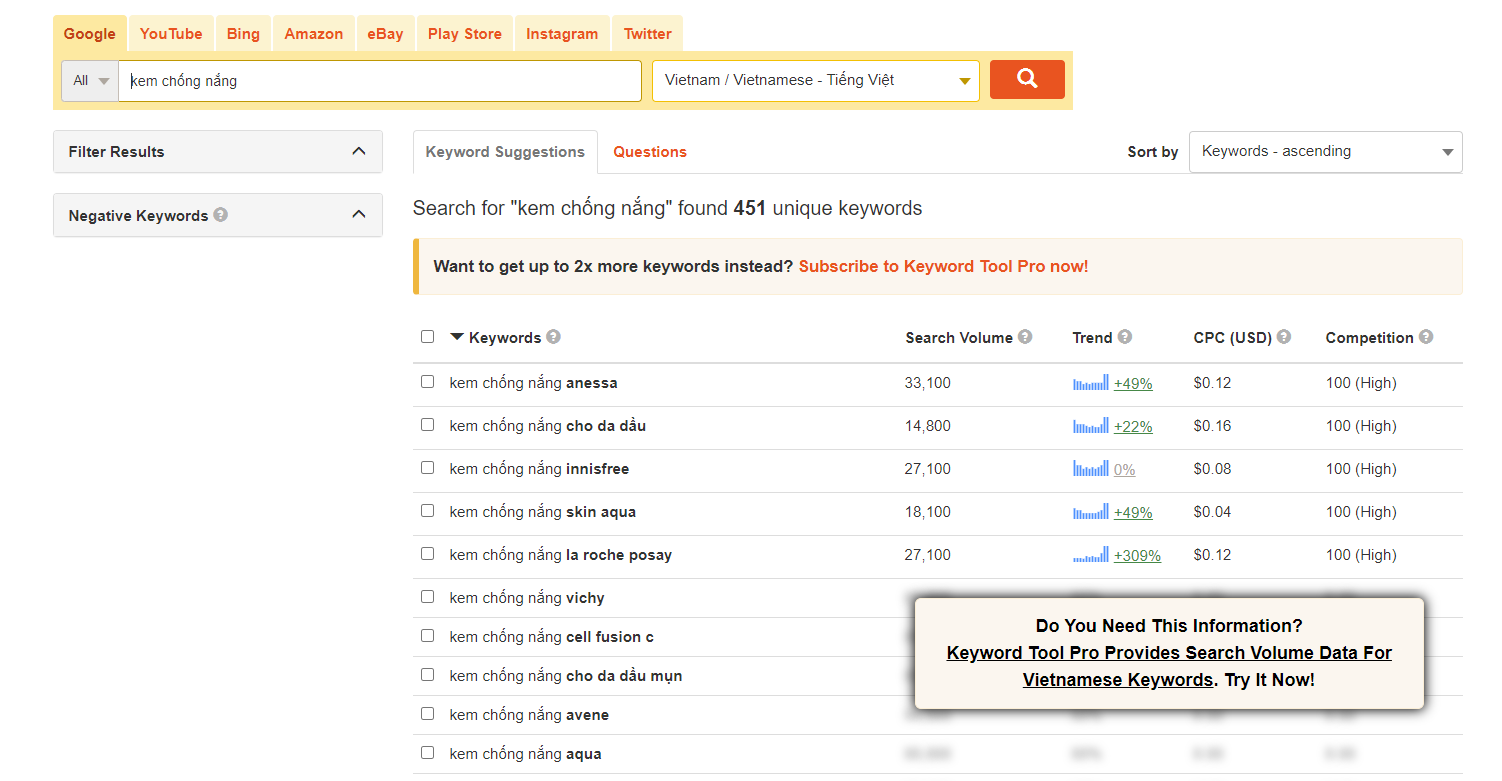Click the +49% trend link for skin aqua
The image size is (1502, 781).
click(x=1133, y=513)
